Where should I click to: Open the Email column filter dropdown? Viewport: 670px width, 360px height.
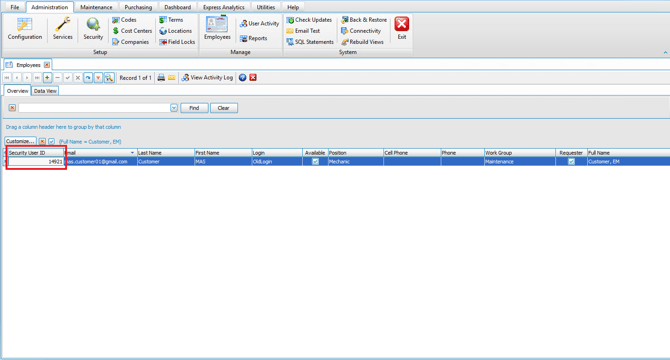pyautogui.click(x=132, y=153)
